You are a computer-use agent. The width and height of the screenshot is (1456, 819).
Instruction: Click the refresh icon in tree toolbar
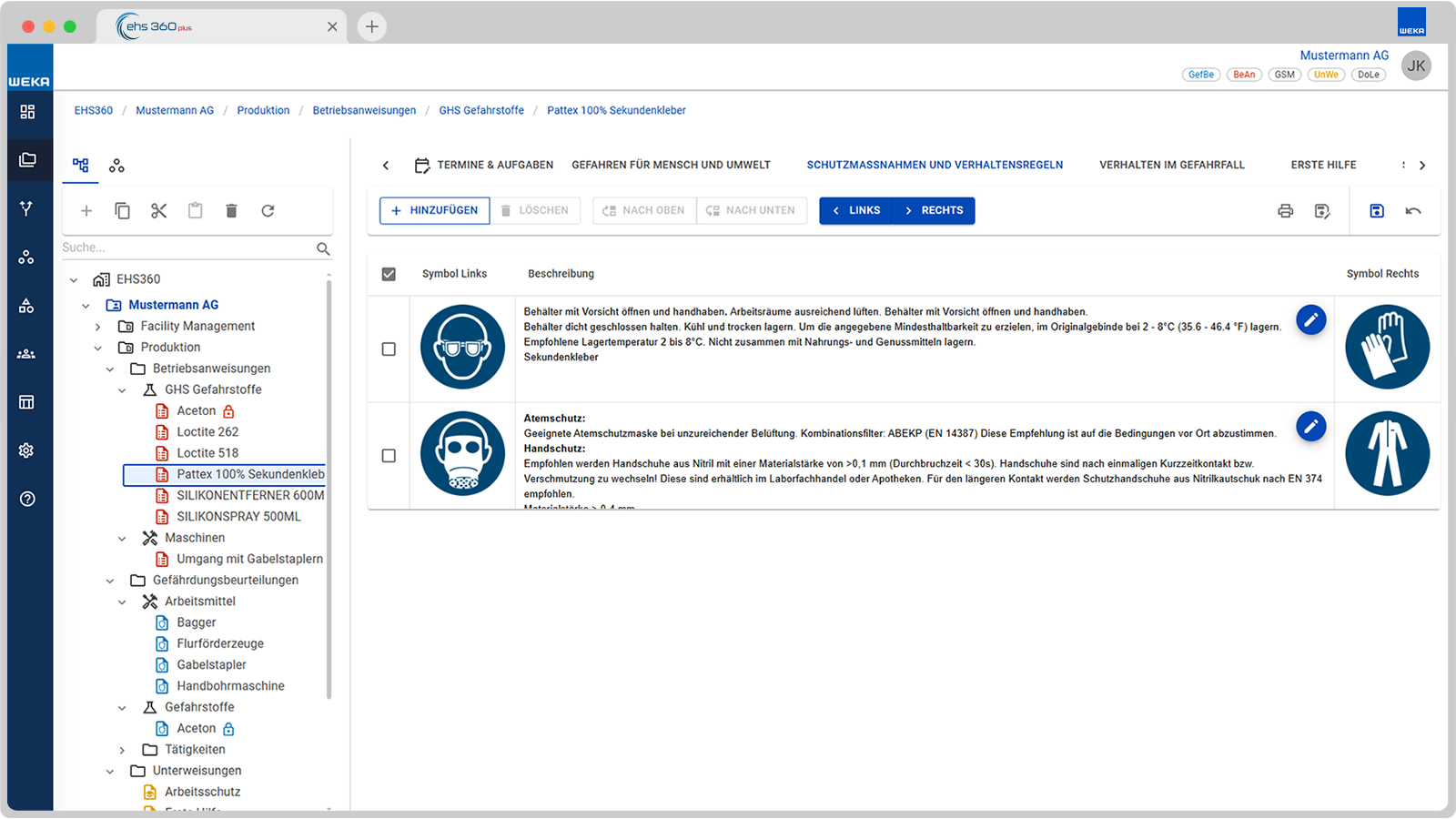(x=268, y=211)
